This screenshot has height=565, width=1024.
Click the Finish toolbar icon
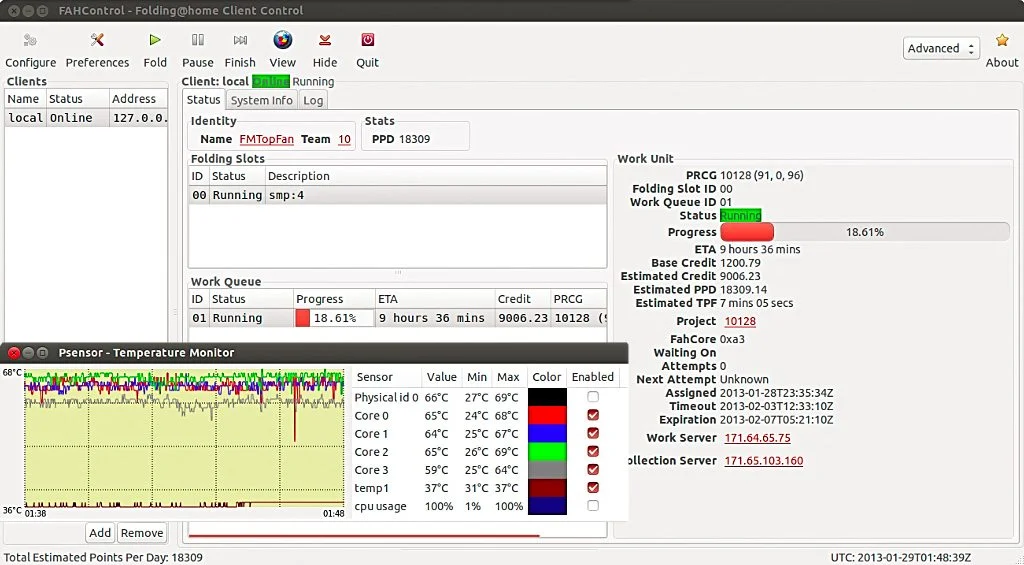click(x=240, y=40)
